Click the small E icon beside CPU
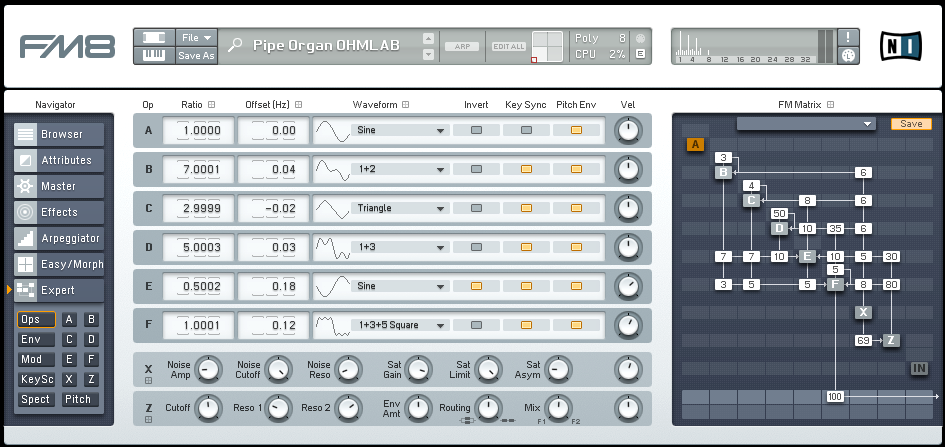Viewport: 945px width, 447px height. click(x=640, y=54)
